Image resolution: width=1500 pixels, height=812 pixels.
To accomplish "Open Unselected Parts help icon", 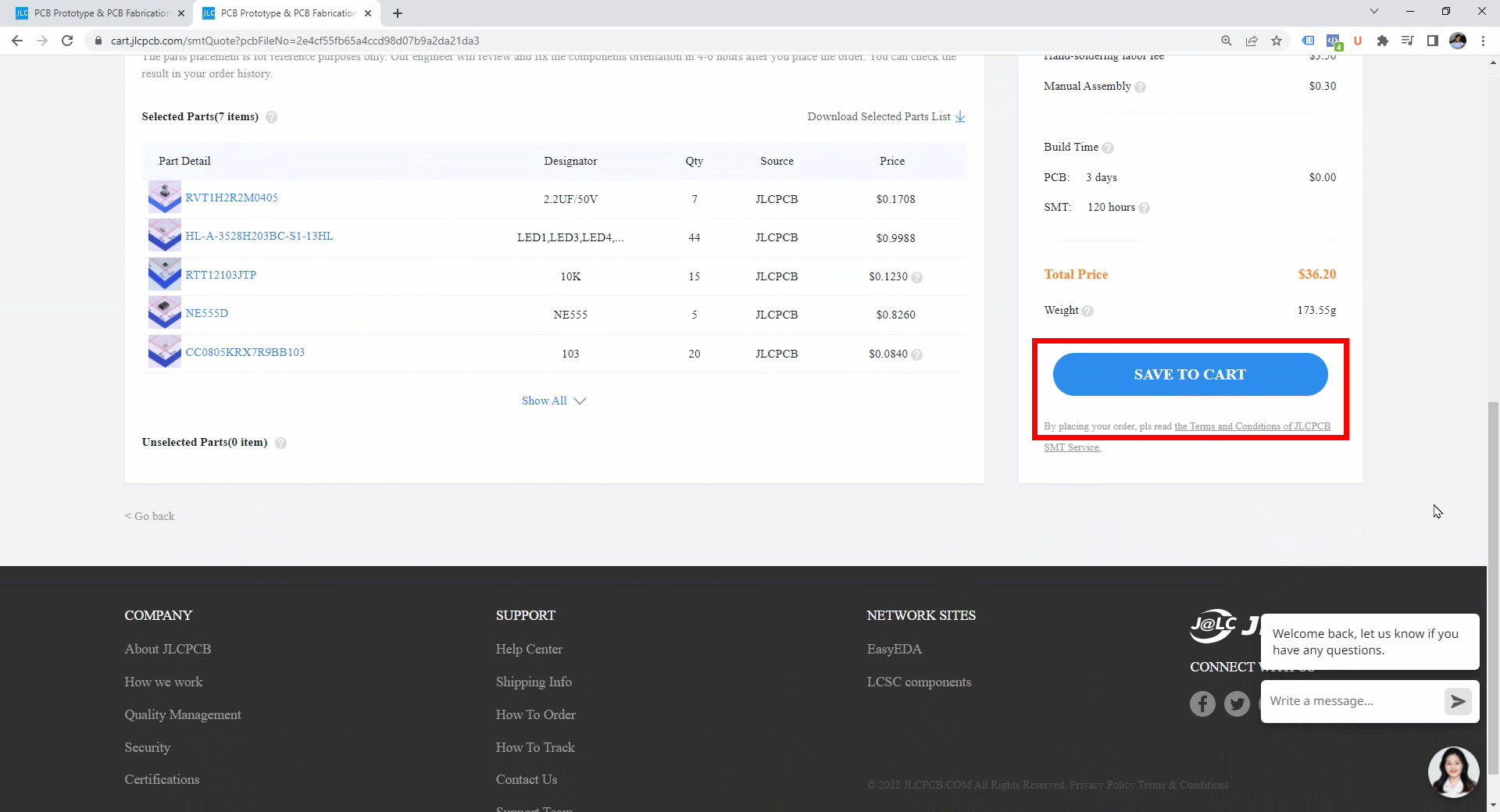I will (280, 443).
